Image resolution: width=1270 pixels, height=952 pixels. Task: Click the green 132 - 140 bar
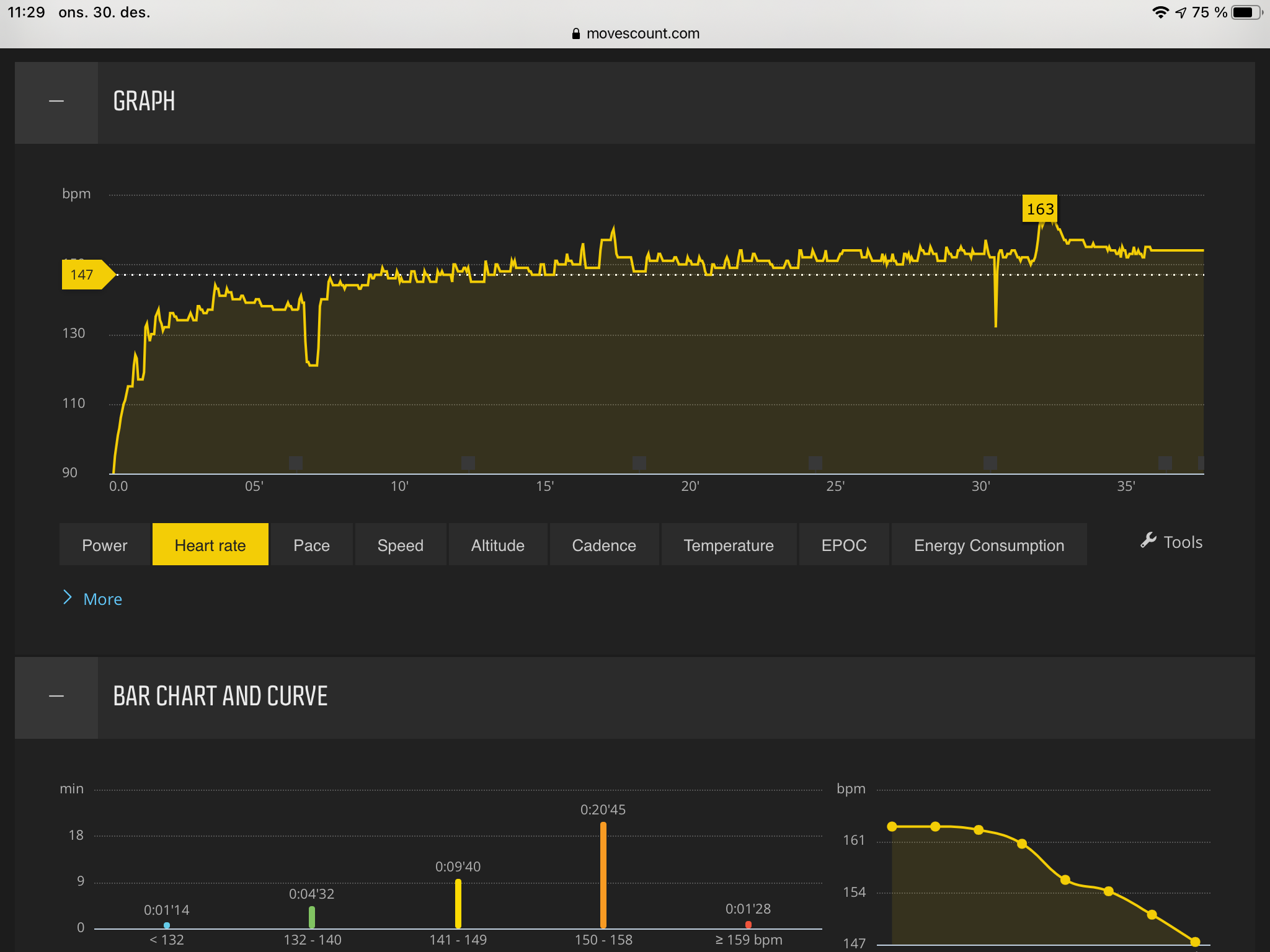coord(312,917)
